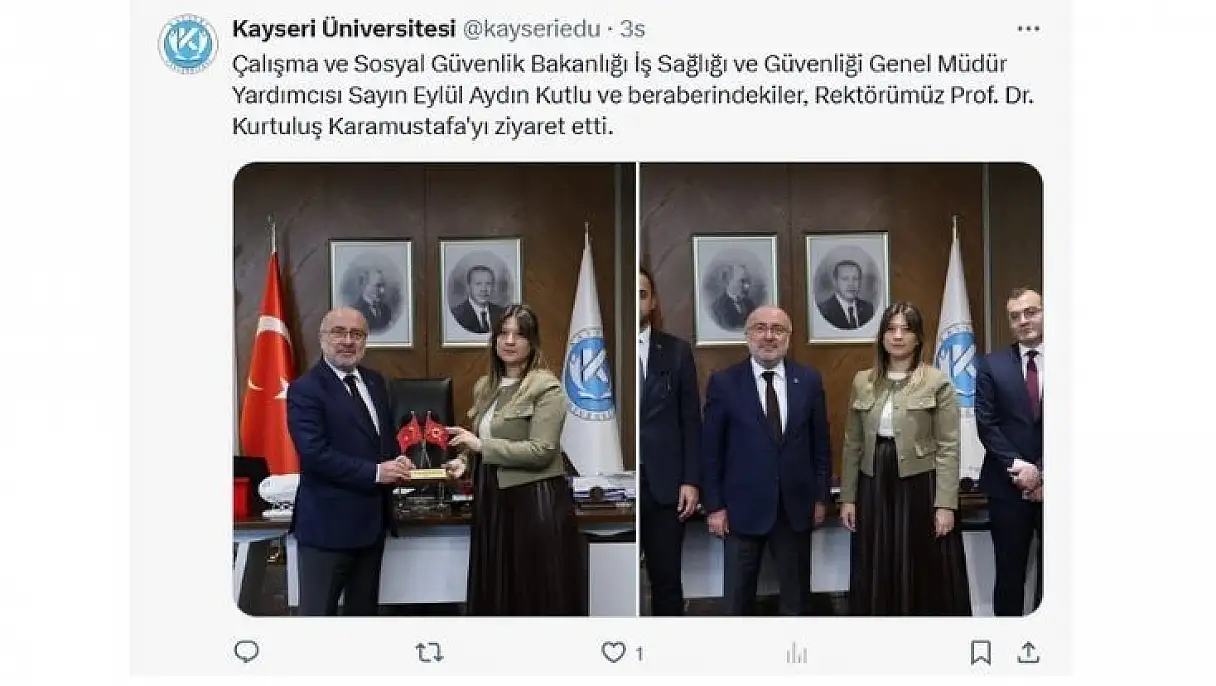Click the reply speech bubble icon
Screen dimensions: 1216x686
click(246, 652)
